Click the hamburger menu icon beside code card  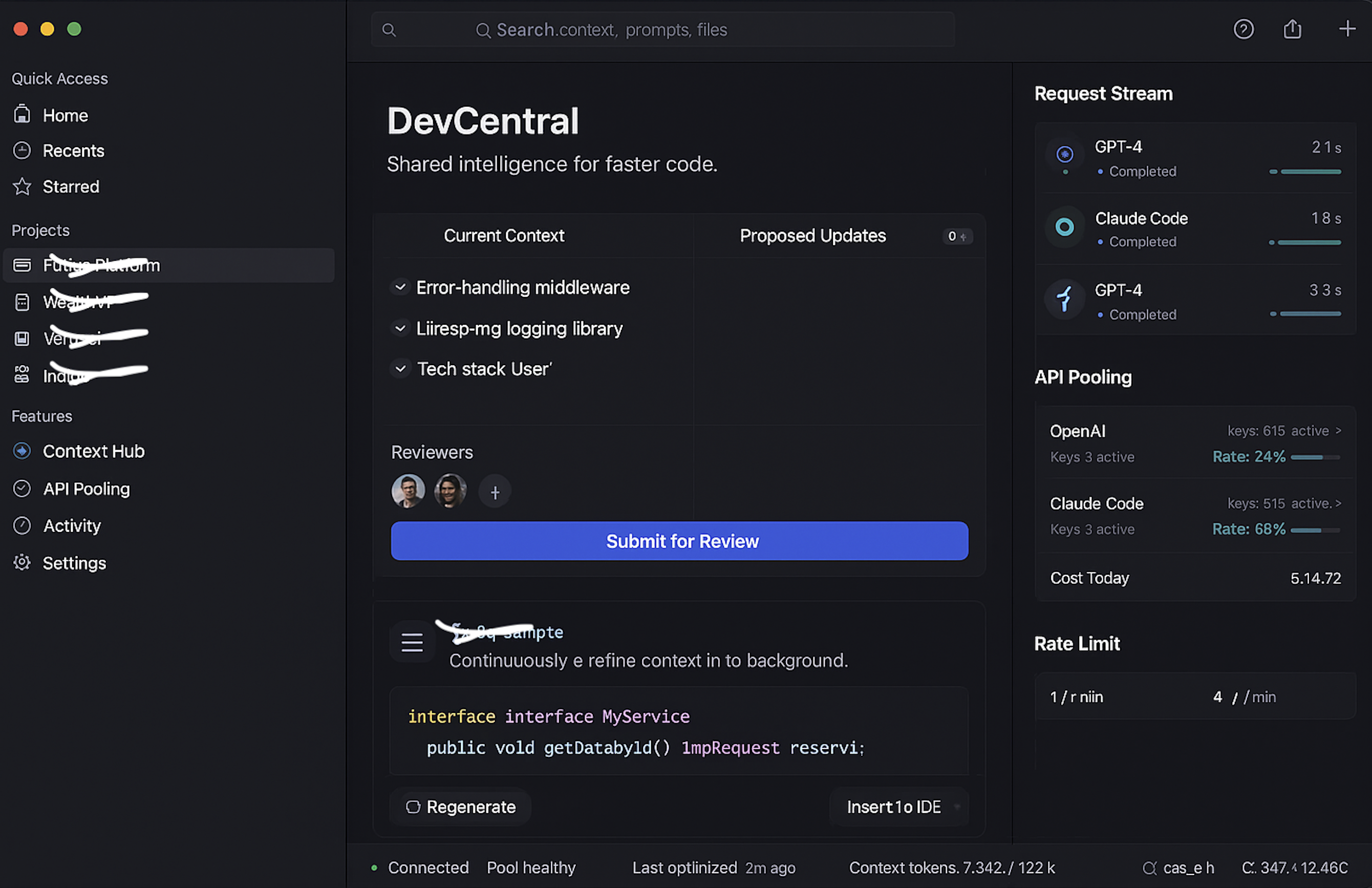(412, 642)
